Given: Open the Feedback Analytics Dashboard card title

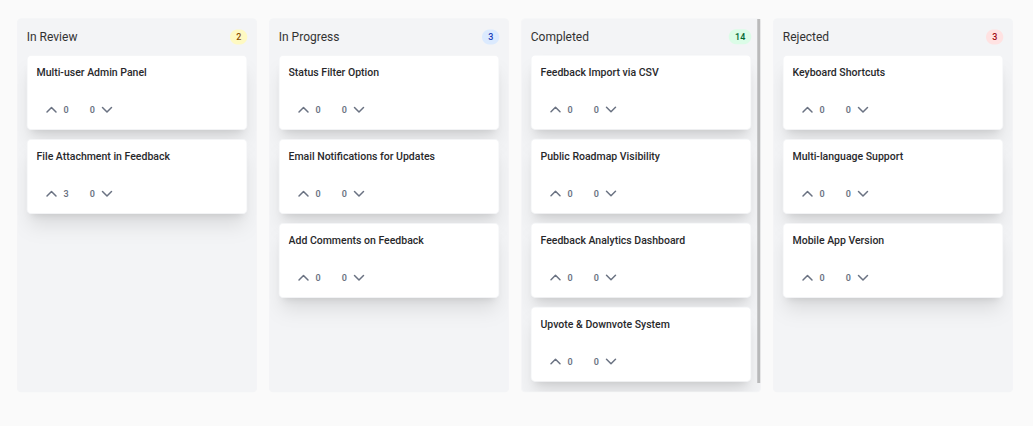Looking at the screenshot, I should point(612,240).
